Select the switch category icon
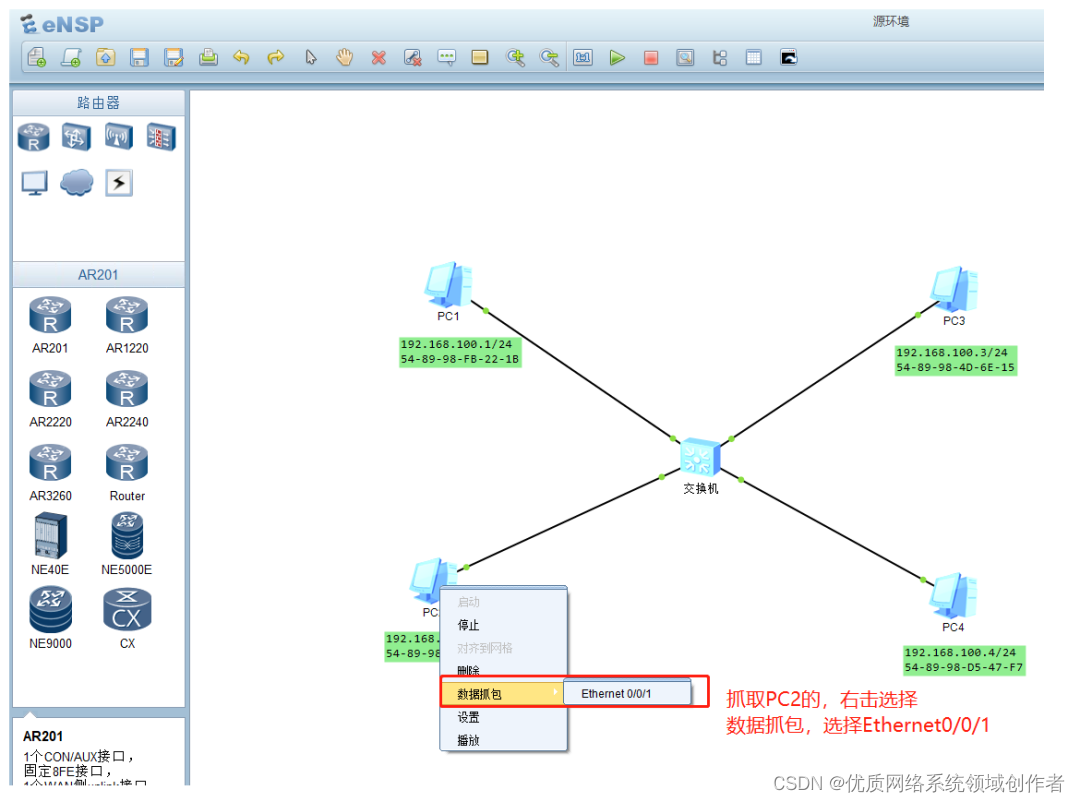The height and width of the screenshot is (802, 1080). tap(76, 136)
